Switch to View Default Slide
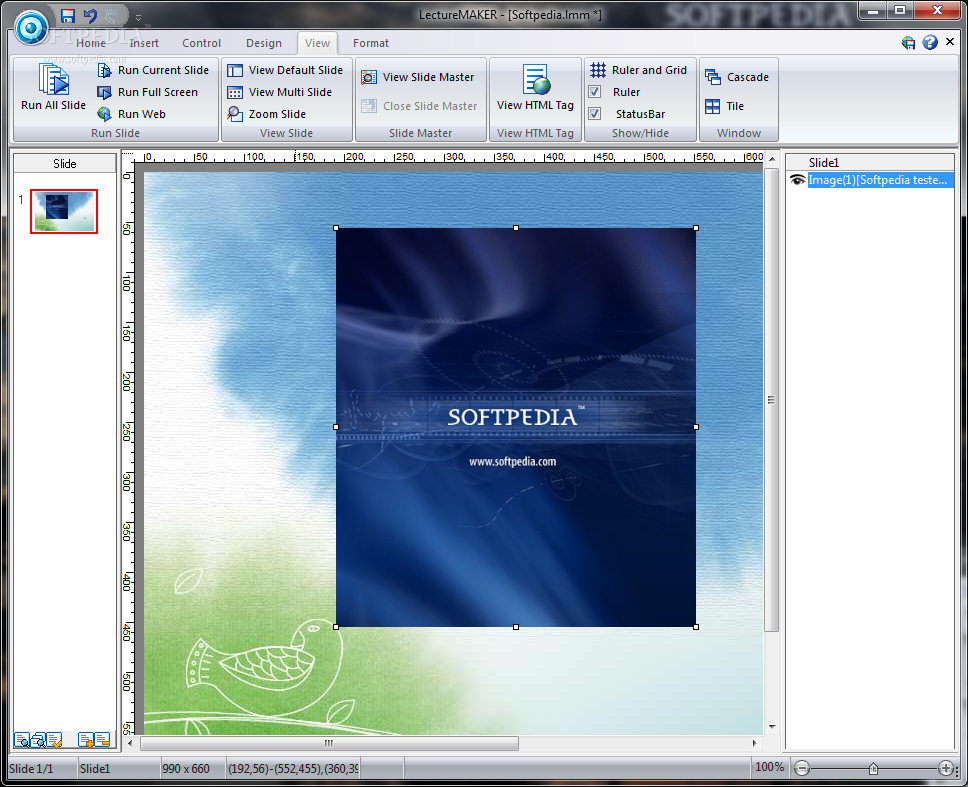Viewport: 968px width, 787px height. pyautogui.click(x=285, y=70)
